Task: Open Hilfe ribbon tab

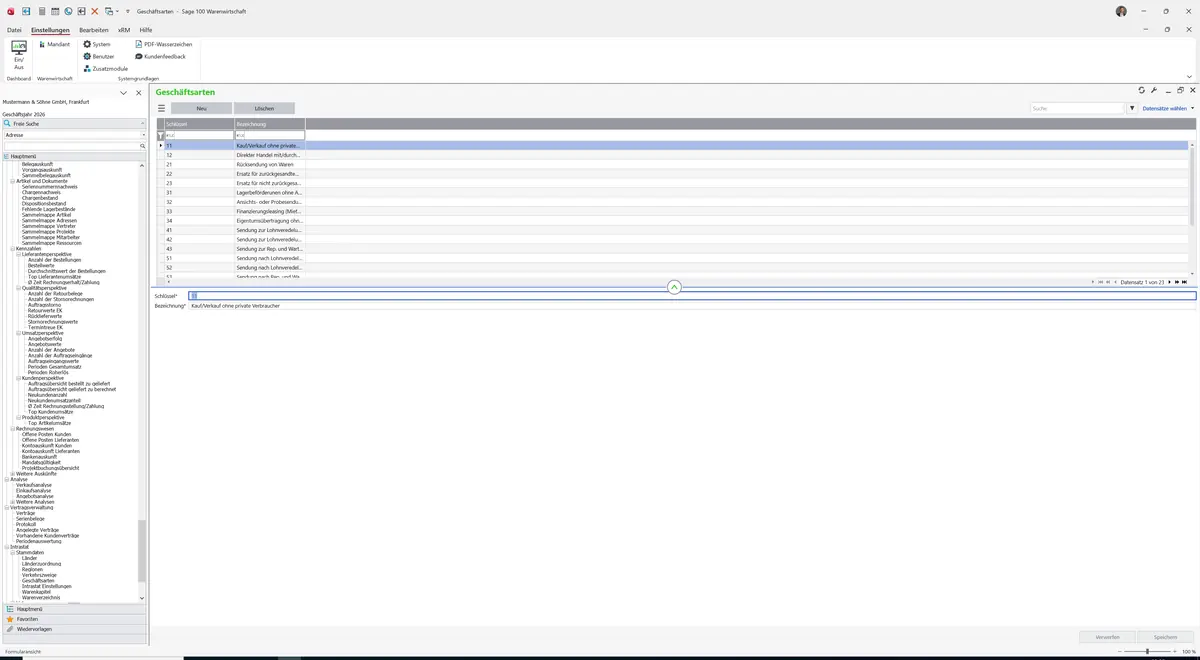Action: coord(146,30)
